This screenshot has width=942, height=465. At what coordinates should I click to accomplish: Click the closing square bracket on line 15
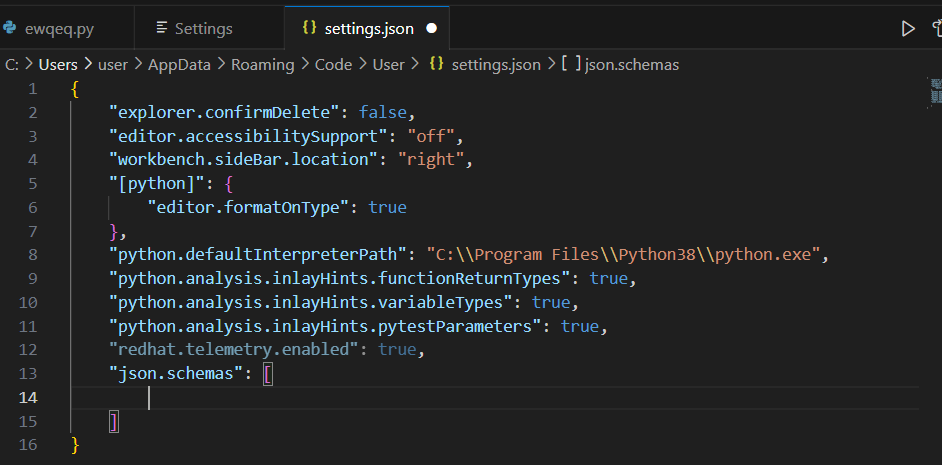pyautogui.click(x=114, y=422)
